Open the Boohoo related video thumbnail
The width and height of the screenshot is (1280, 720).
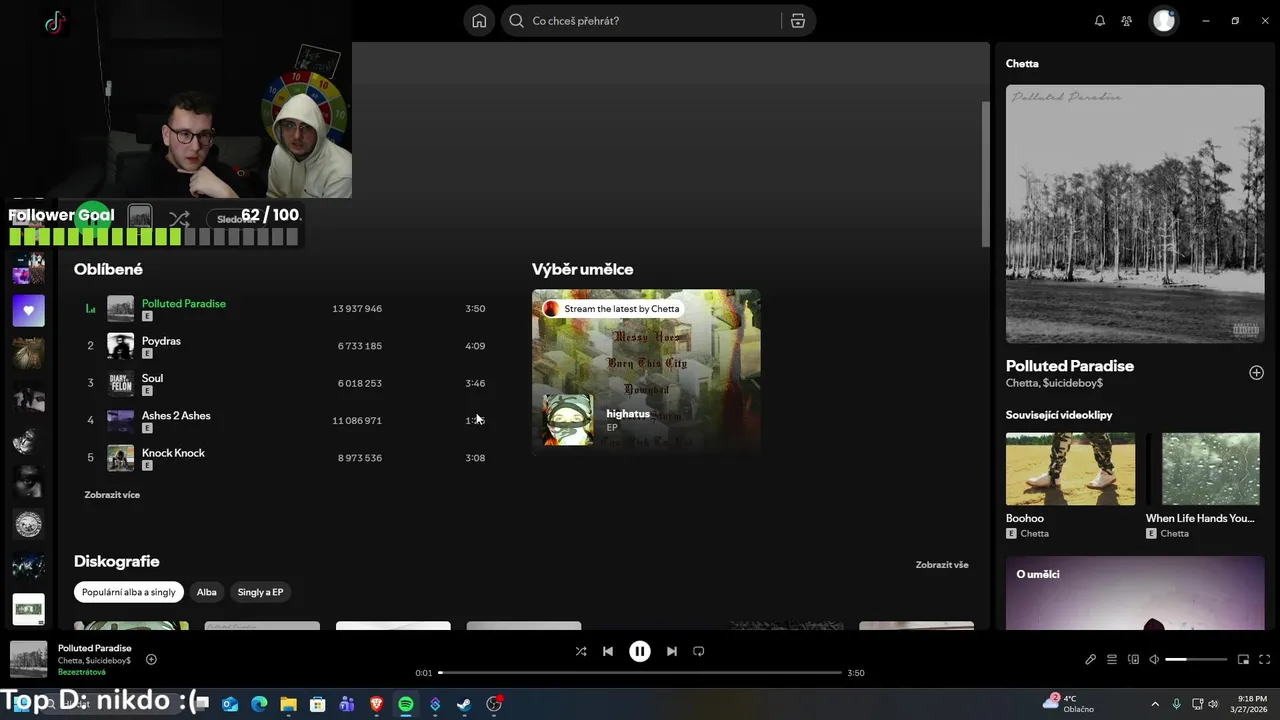tap(1070, 469)
